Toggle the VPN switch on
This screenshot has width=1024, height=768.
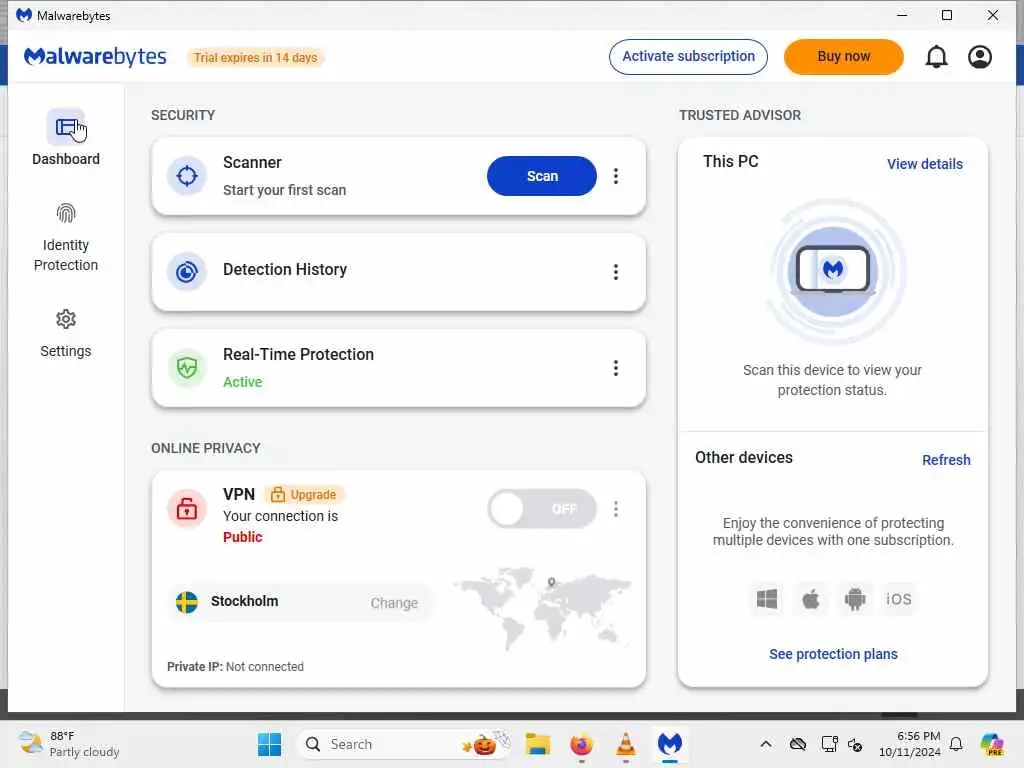pos(542,509)
